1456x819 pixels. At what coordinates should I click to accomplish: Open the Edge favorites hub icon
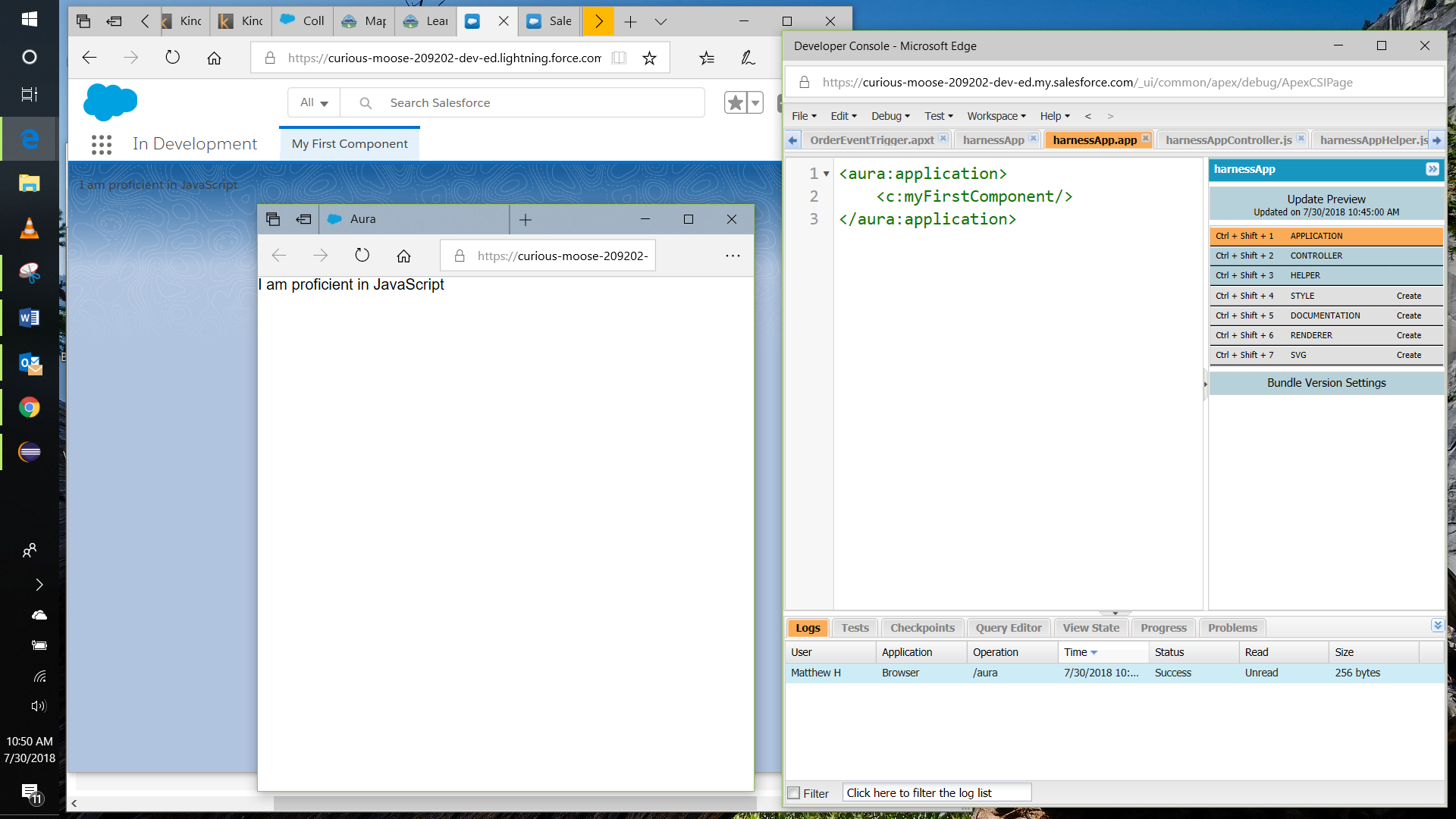[x=707, y=58]
